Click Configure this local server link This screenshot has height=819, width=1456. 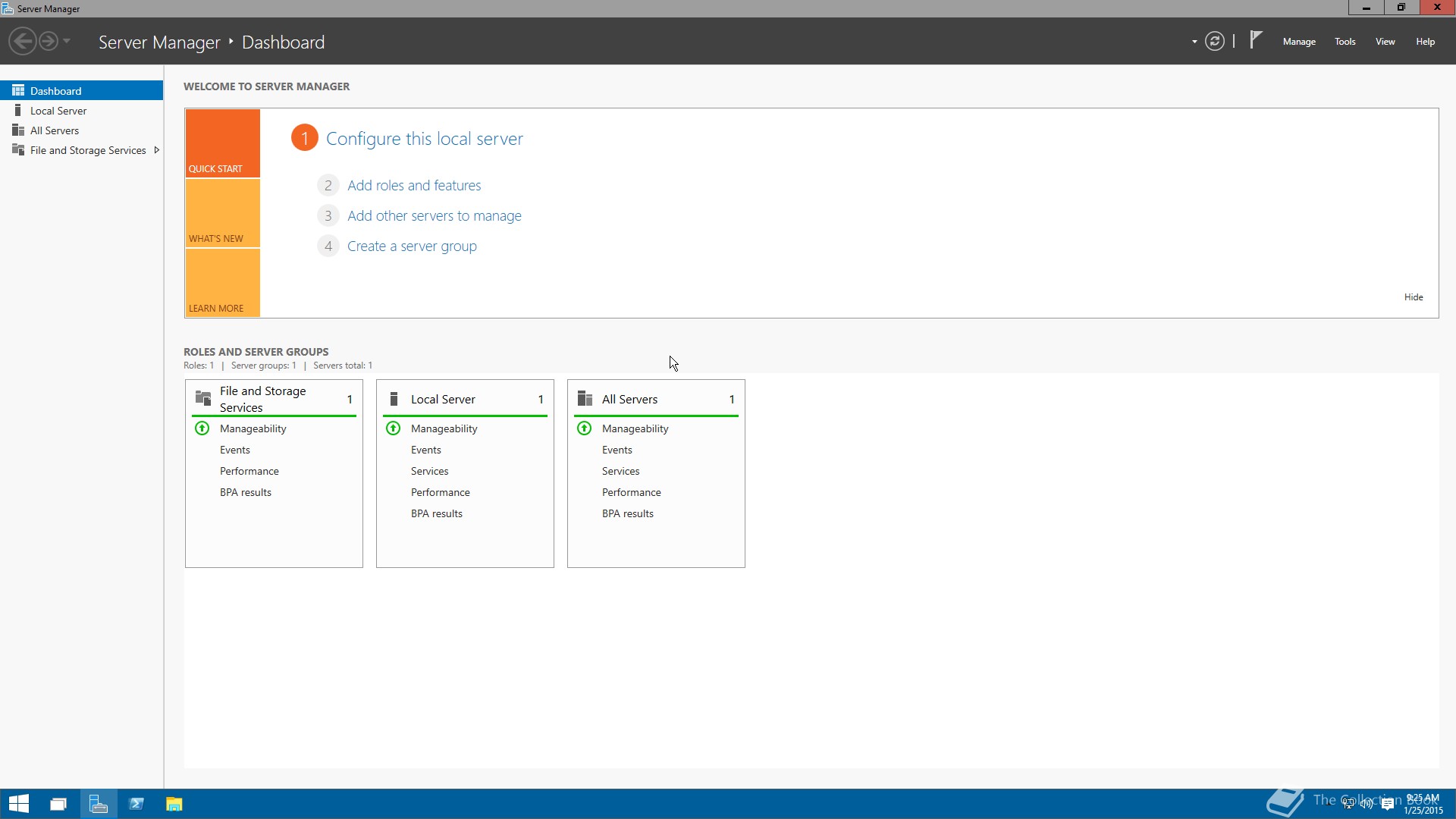coord(425,139)
